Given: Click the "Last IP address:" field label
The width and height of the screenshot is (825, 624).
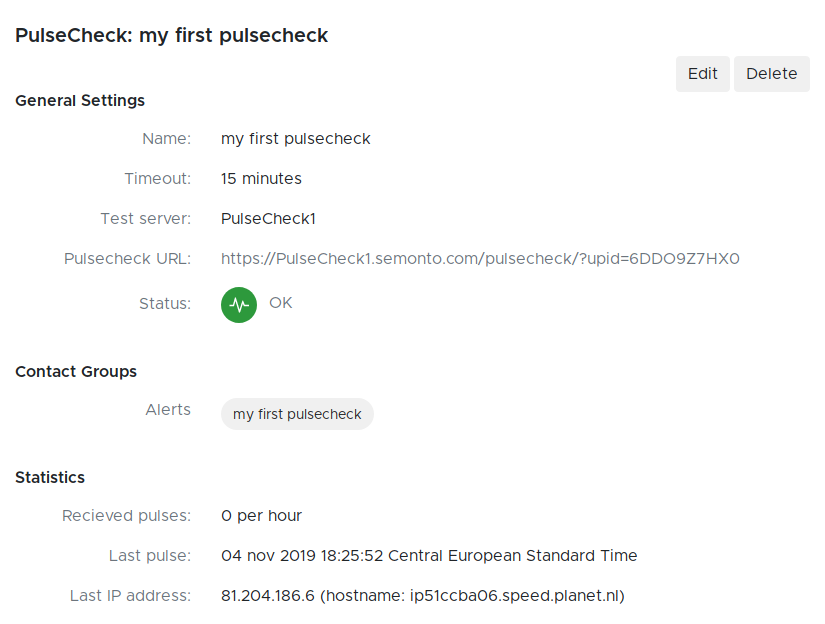Looking at the screenshot, I should coord(130,596).
